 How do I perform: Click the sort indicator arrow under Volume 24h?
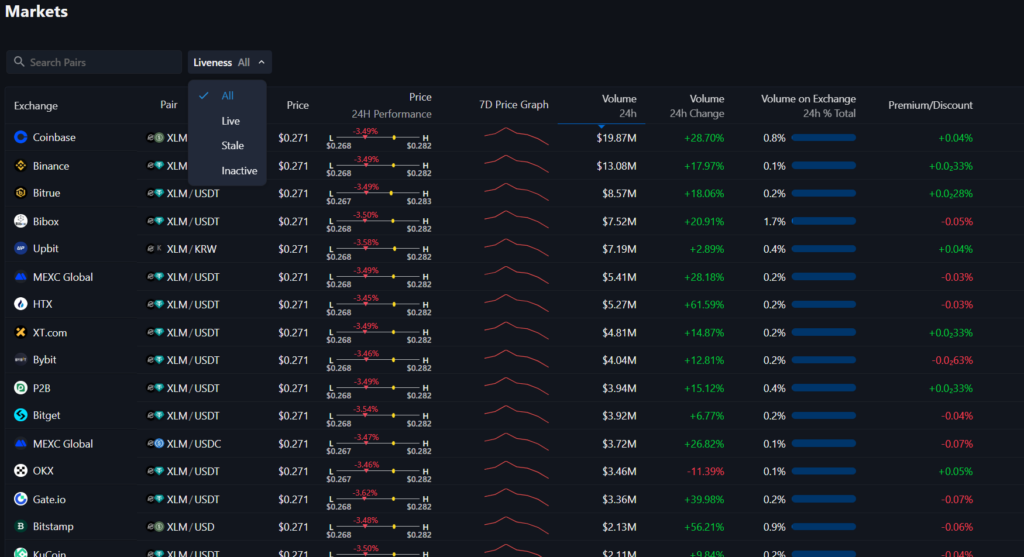pyautogui.click(x=601, y=125)
